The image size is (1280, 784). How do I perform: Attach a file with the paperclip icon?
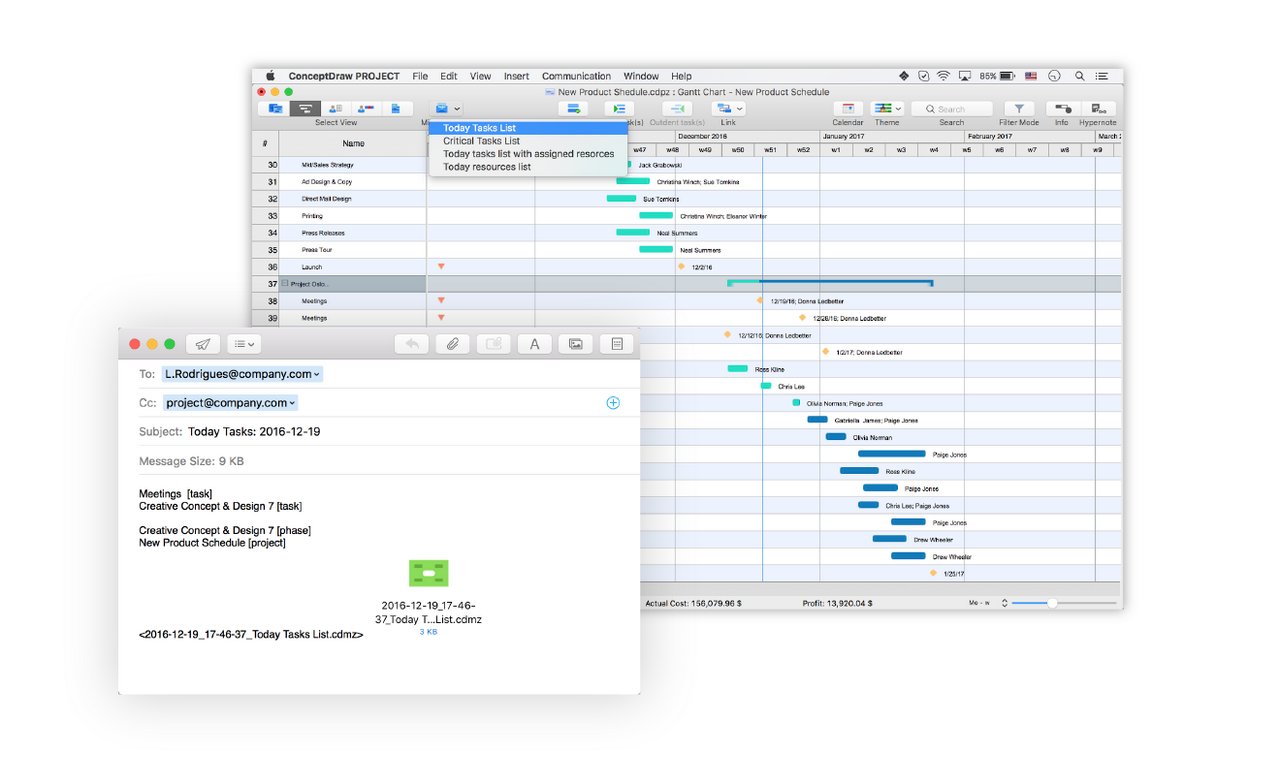click(x=452, y=344)
